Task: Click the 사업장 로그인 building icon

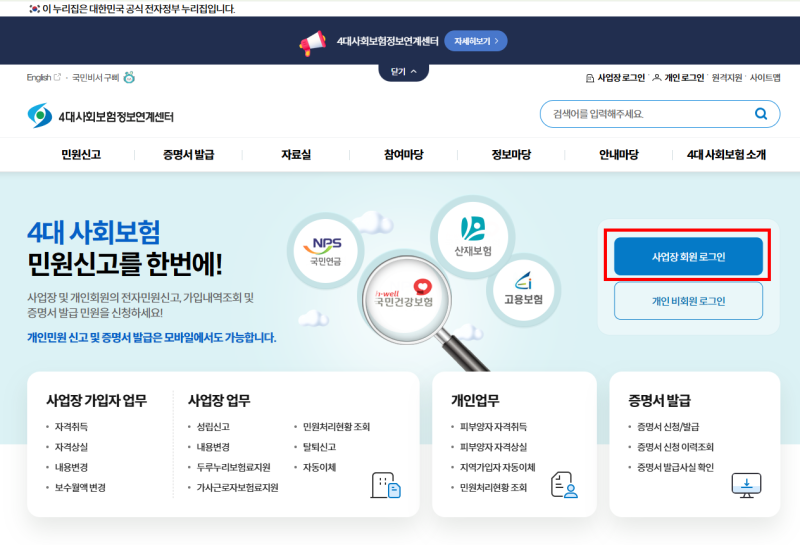Action: [590, 78]
